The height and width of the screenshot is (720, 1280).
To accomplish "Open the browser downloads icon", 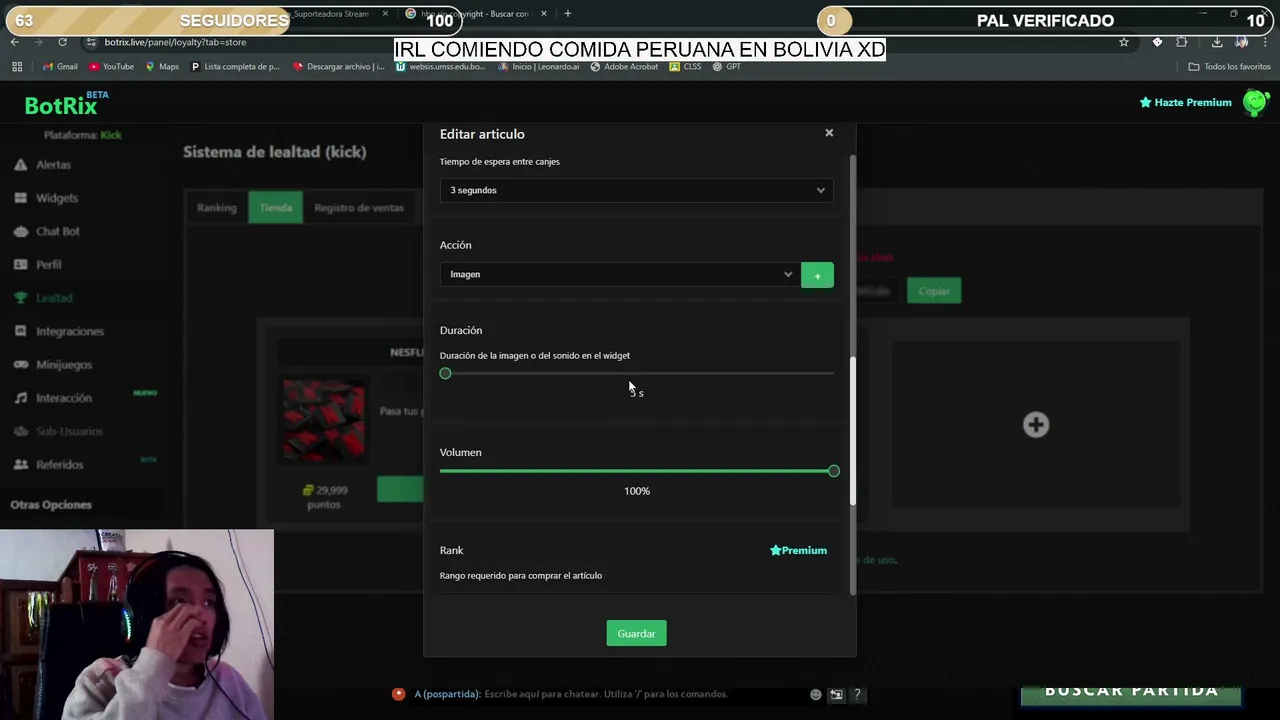I will coord(1217,42).
